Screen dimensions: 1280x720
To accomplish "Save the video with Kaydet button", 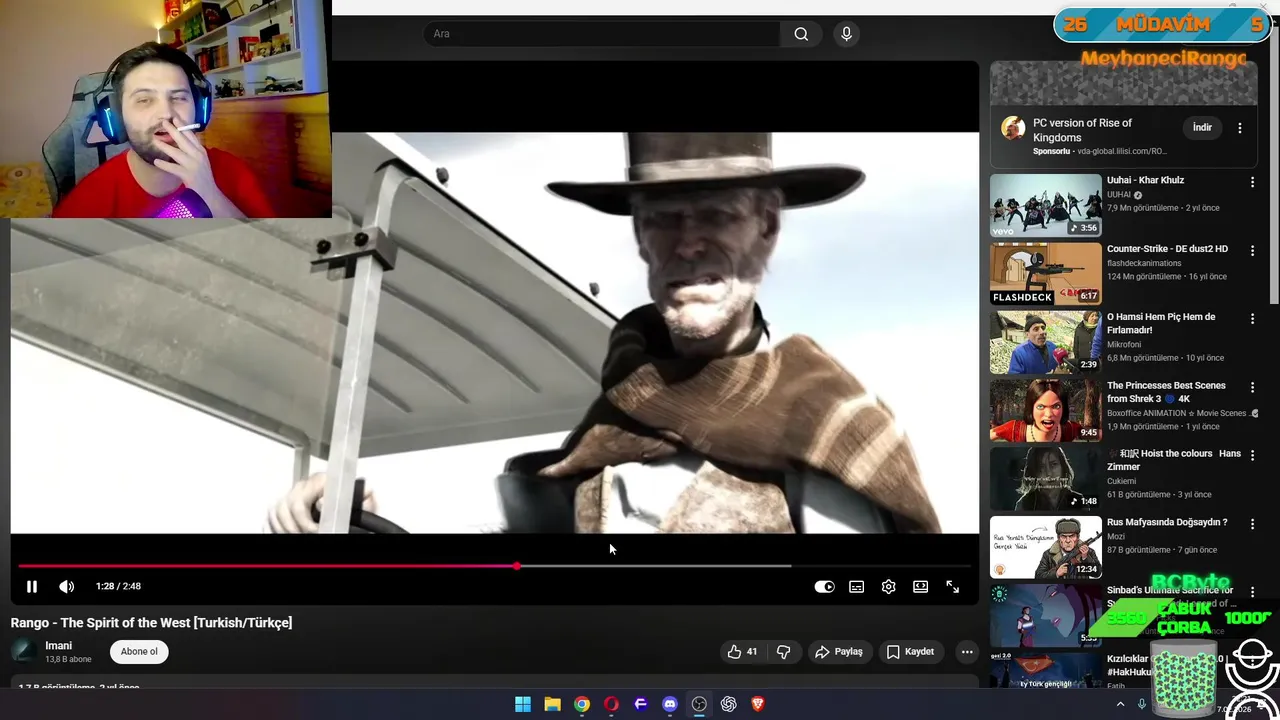I will click(x=910, y=652).
